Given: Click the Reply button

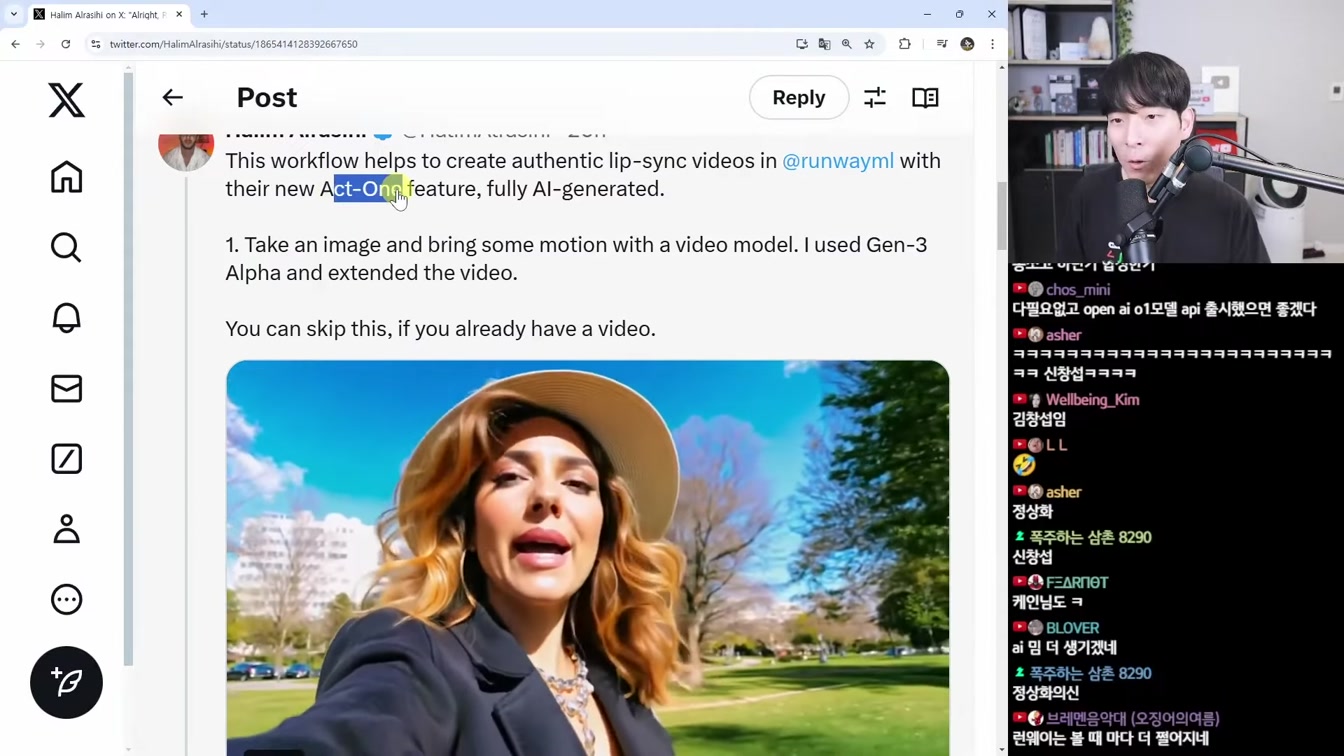Looking at the screenshot, I should pyautogui.click(x=799, y=97).
